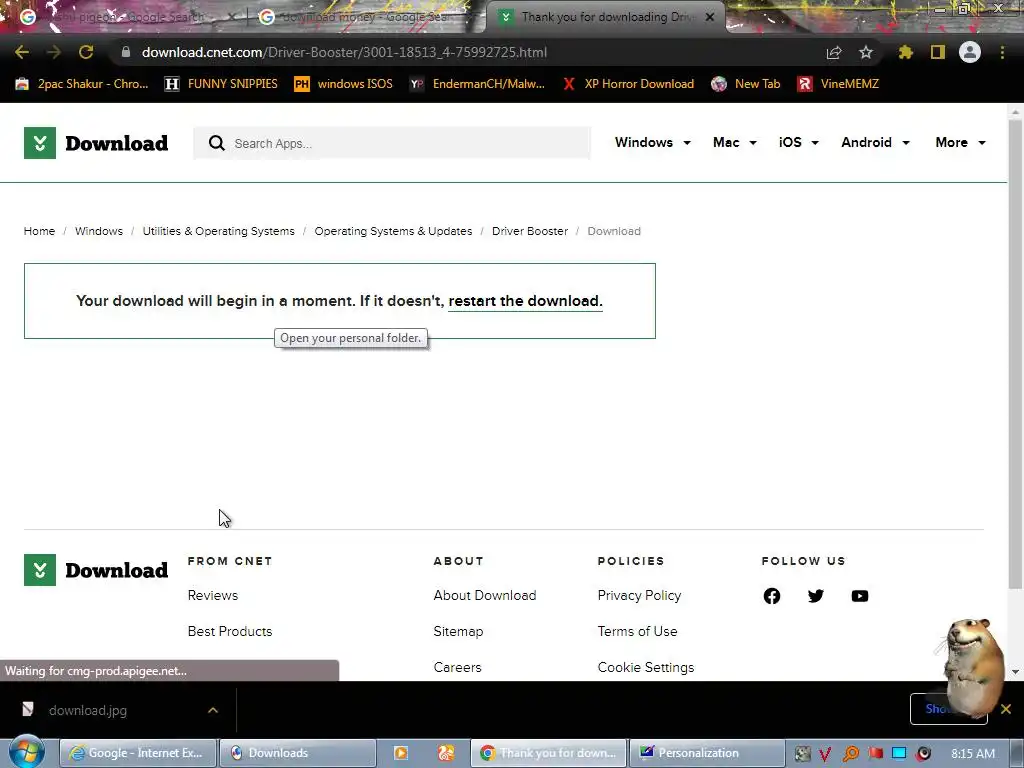Open the Chrome side panel icon
Viewport: 1024px width, 768px height.
pos(938,52)
